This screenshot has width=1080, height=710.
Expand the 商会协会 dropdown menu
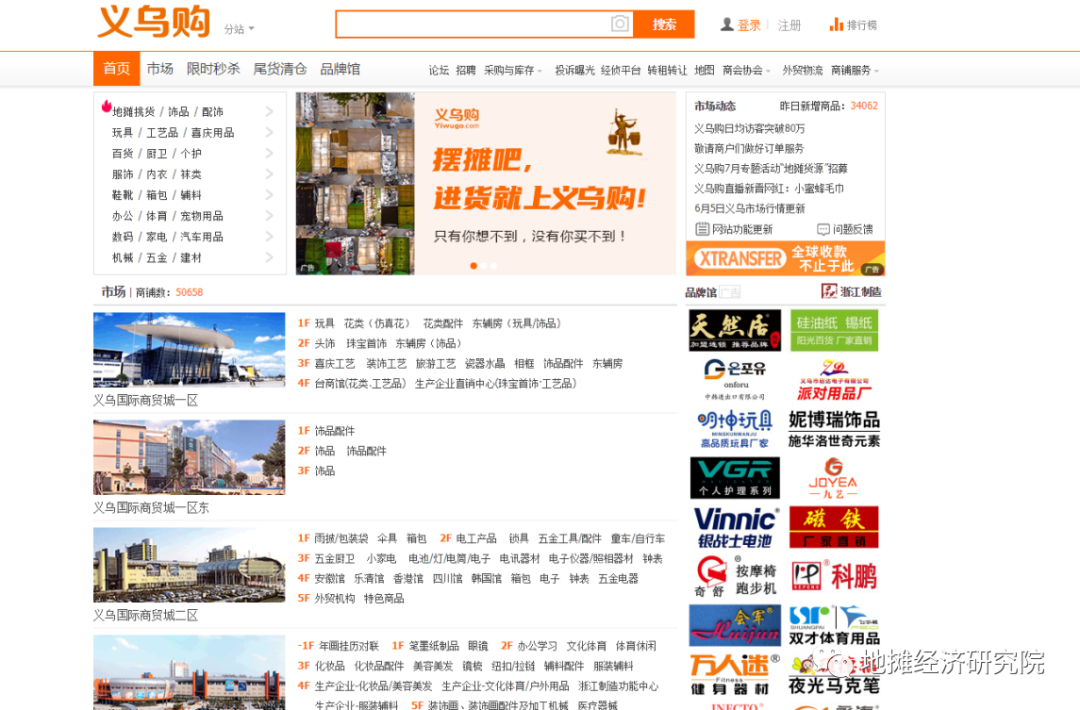click(746, 70)
